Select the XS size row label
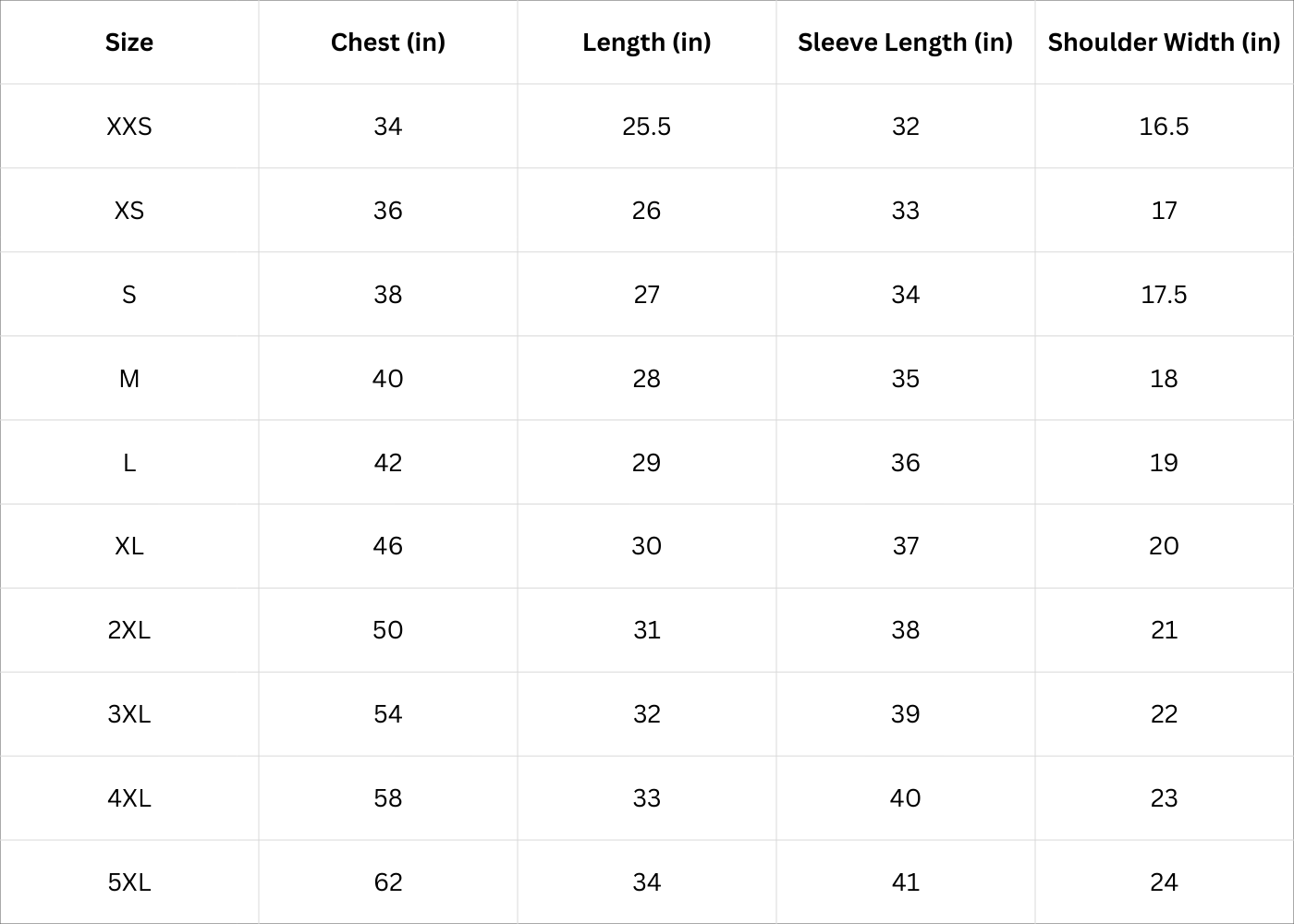The image size is (1294, 924). 129,211
